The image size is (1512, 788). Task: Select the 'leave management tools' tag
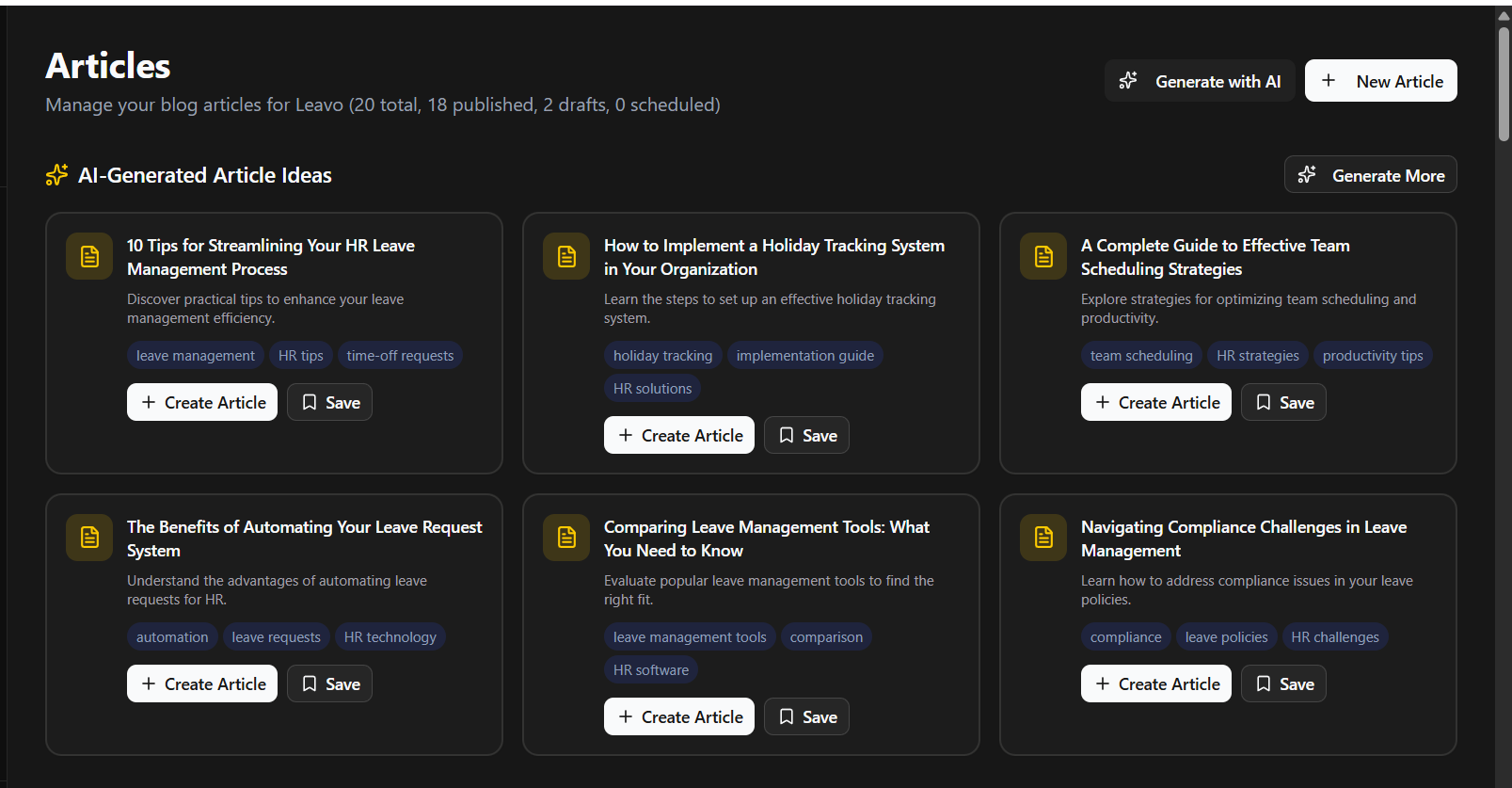(690, 636)
